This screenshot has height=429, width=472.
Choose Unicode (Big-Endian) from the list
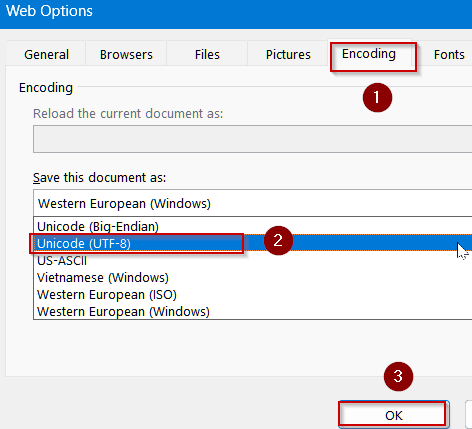(253, 226)
